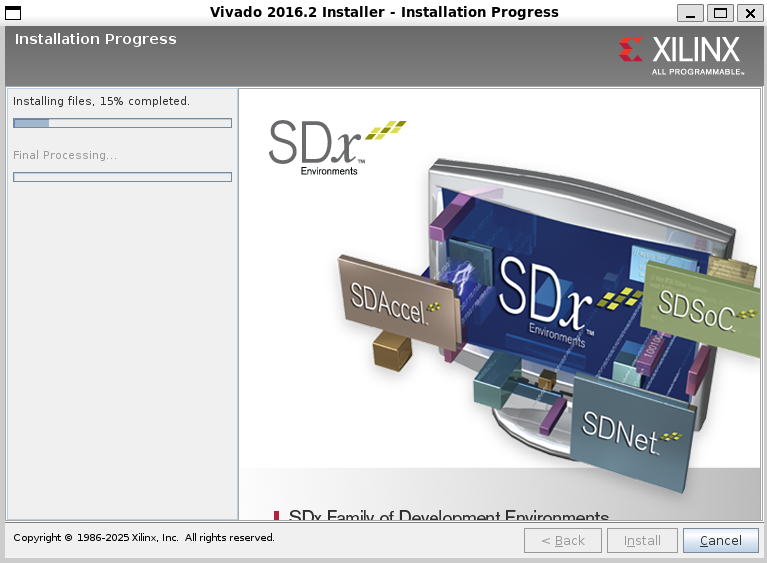Click the greyed-out Install button
This screenshot has width=767, height=563.
tap(642, 540)
